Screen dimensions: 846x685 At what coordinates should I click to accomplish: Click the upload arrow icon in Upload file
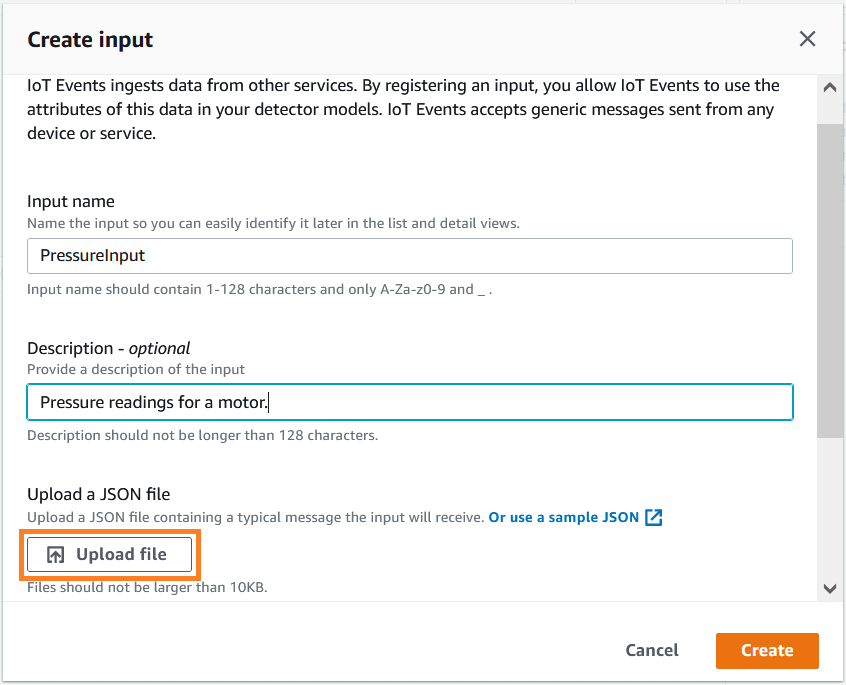coord(56,555)
